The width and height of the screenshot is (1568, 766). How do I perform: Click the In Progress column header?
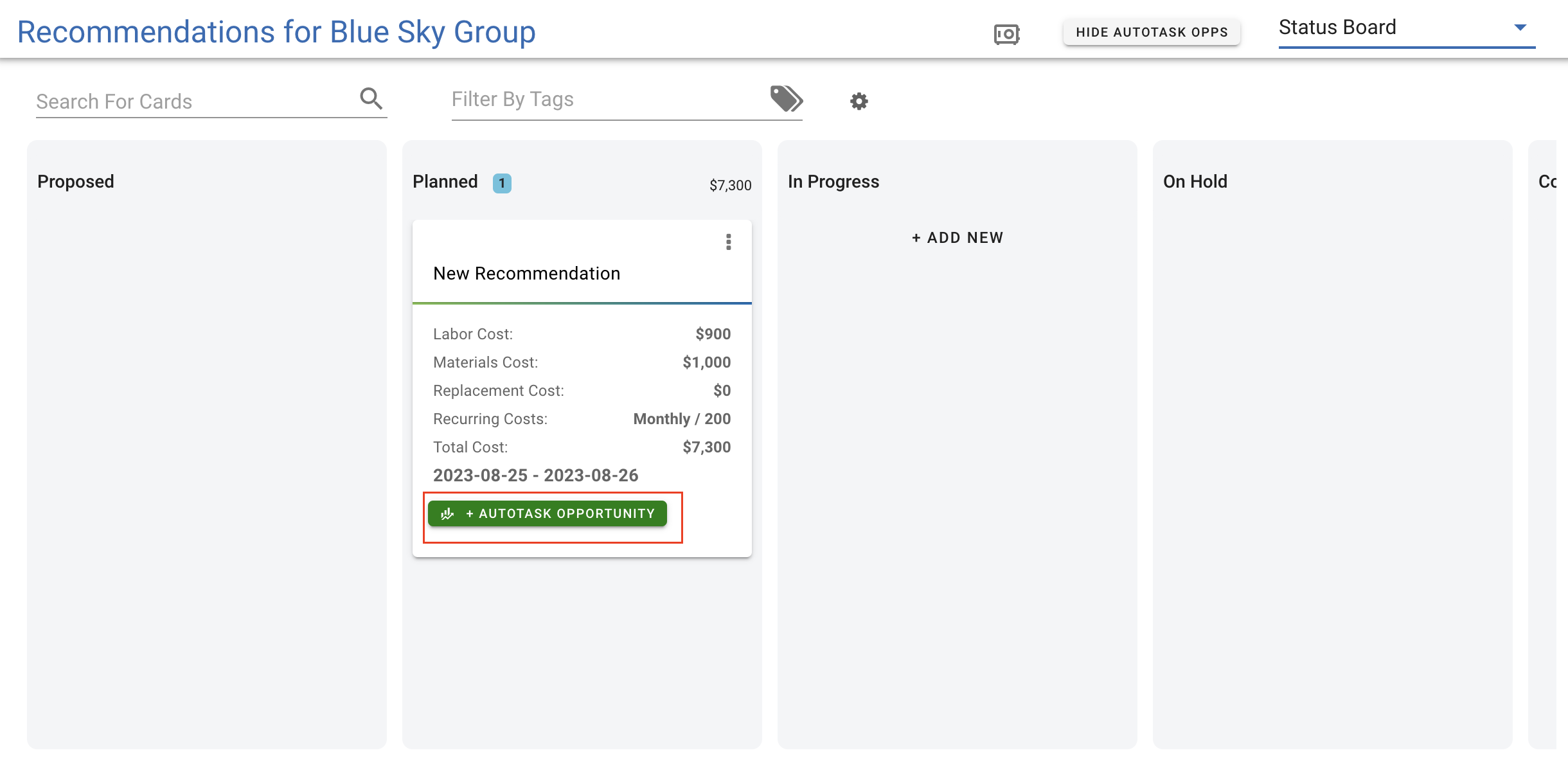833,182
